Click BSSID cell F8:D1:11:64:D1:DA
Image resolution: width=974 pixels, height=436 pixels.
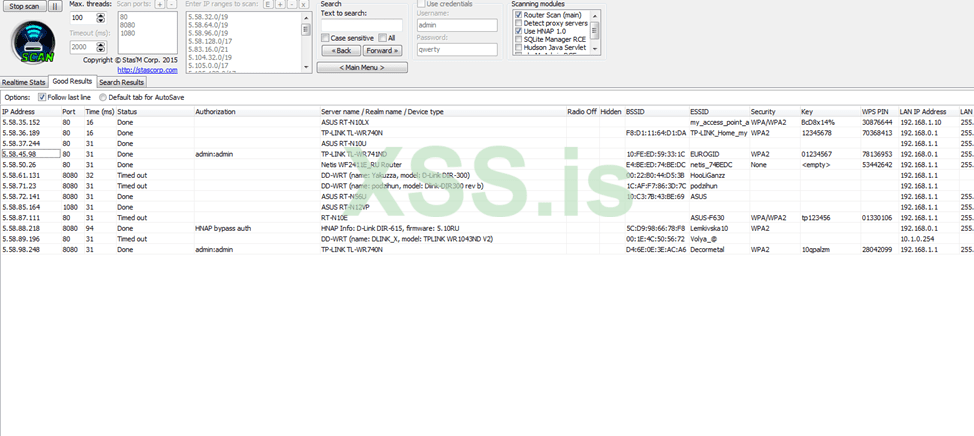(656, 133)
